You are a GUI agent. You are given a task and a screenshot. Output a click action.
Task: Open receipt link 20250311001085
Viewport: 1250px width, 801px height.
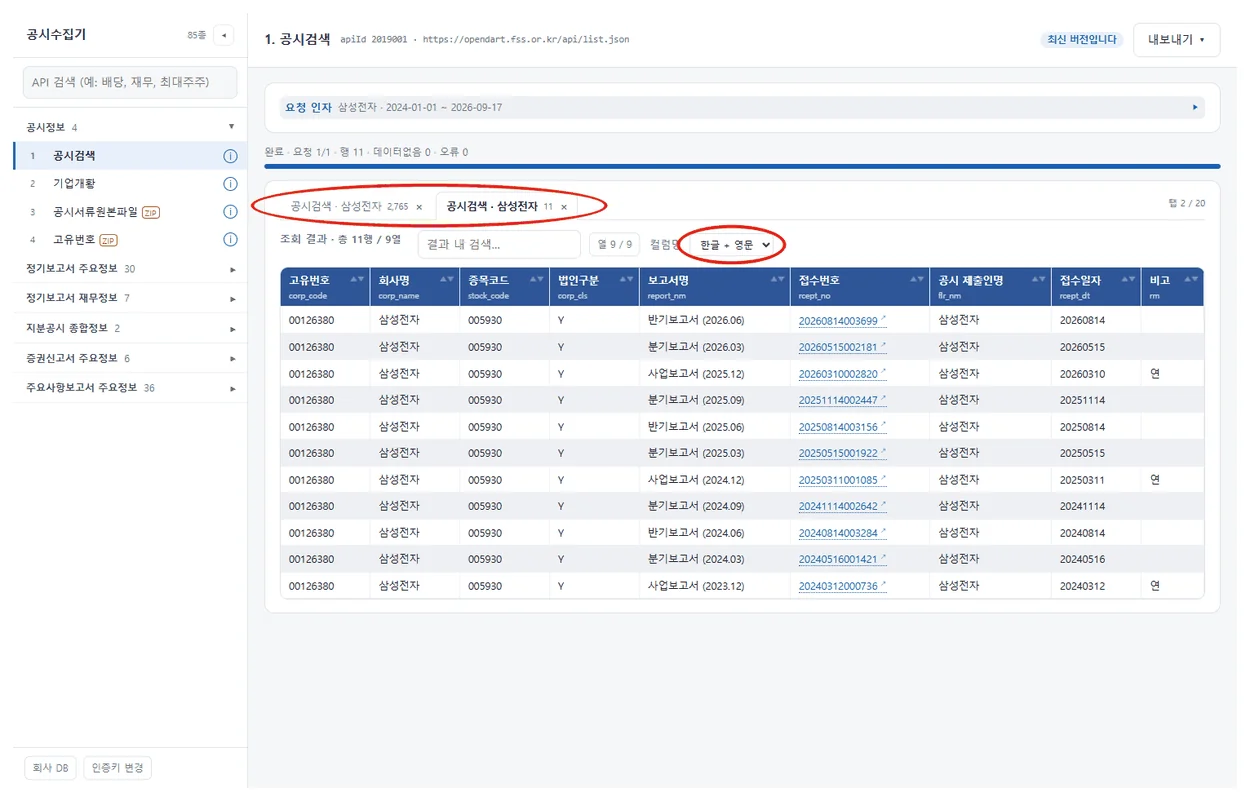(842, 480)
